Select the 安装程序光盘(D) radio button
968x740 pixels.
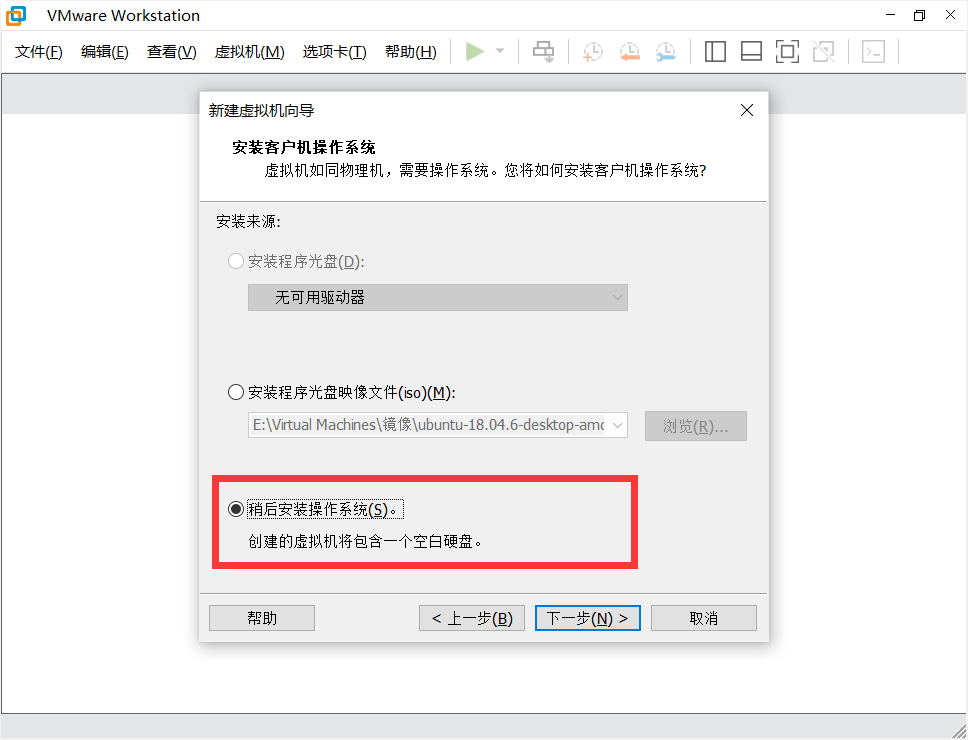(x=235, y=262)
